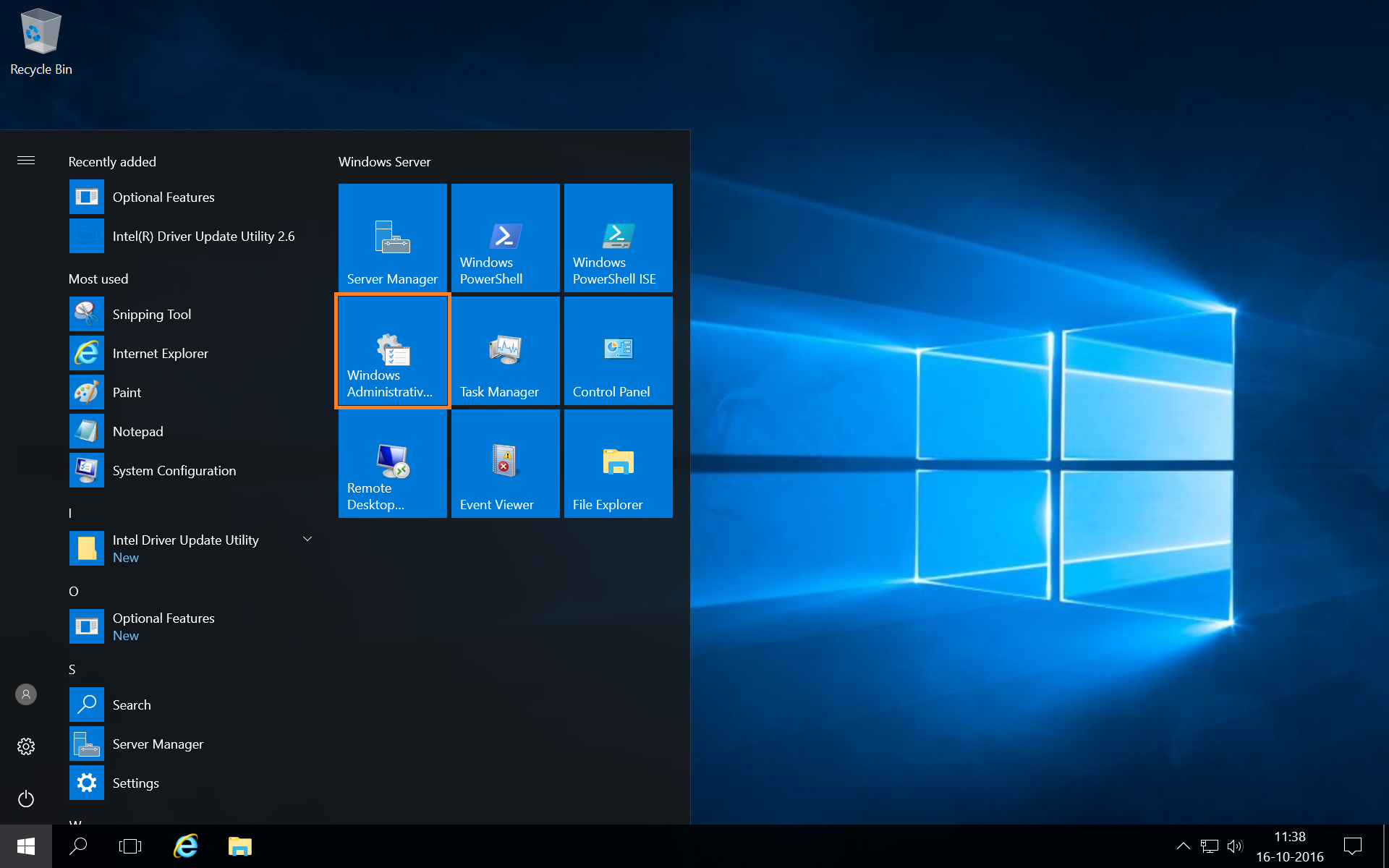Image resolution: width=1389 pixels, height=868 pixels.
Task: Click the volume speaker tray icon
Action: 1235,846
